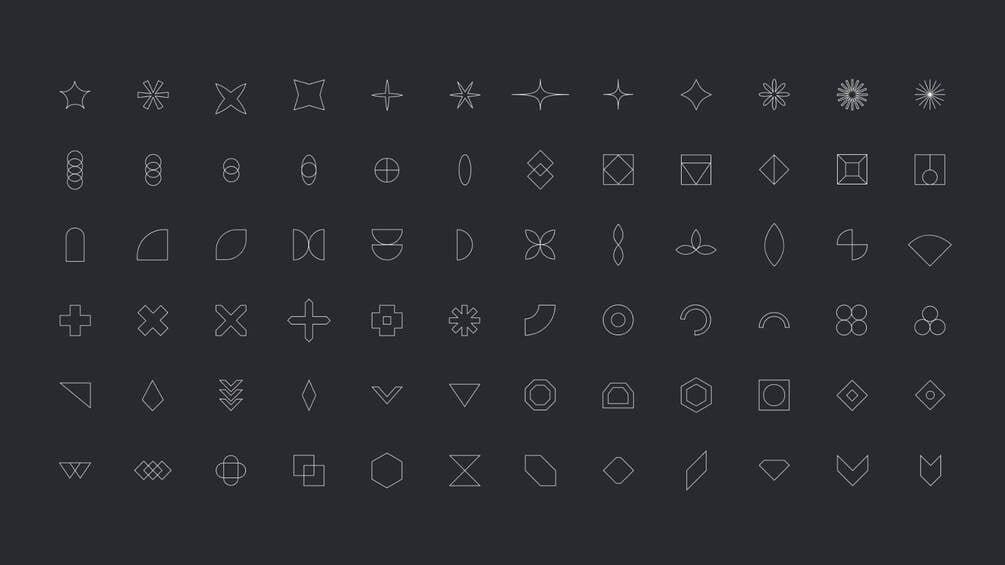Select the long horizontal four-point sparkle

[x=540, y=95]
